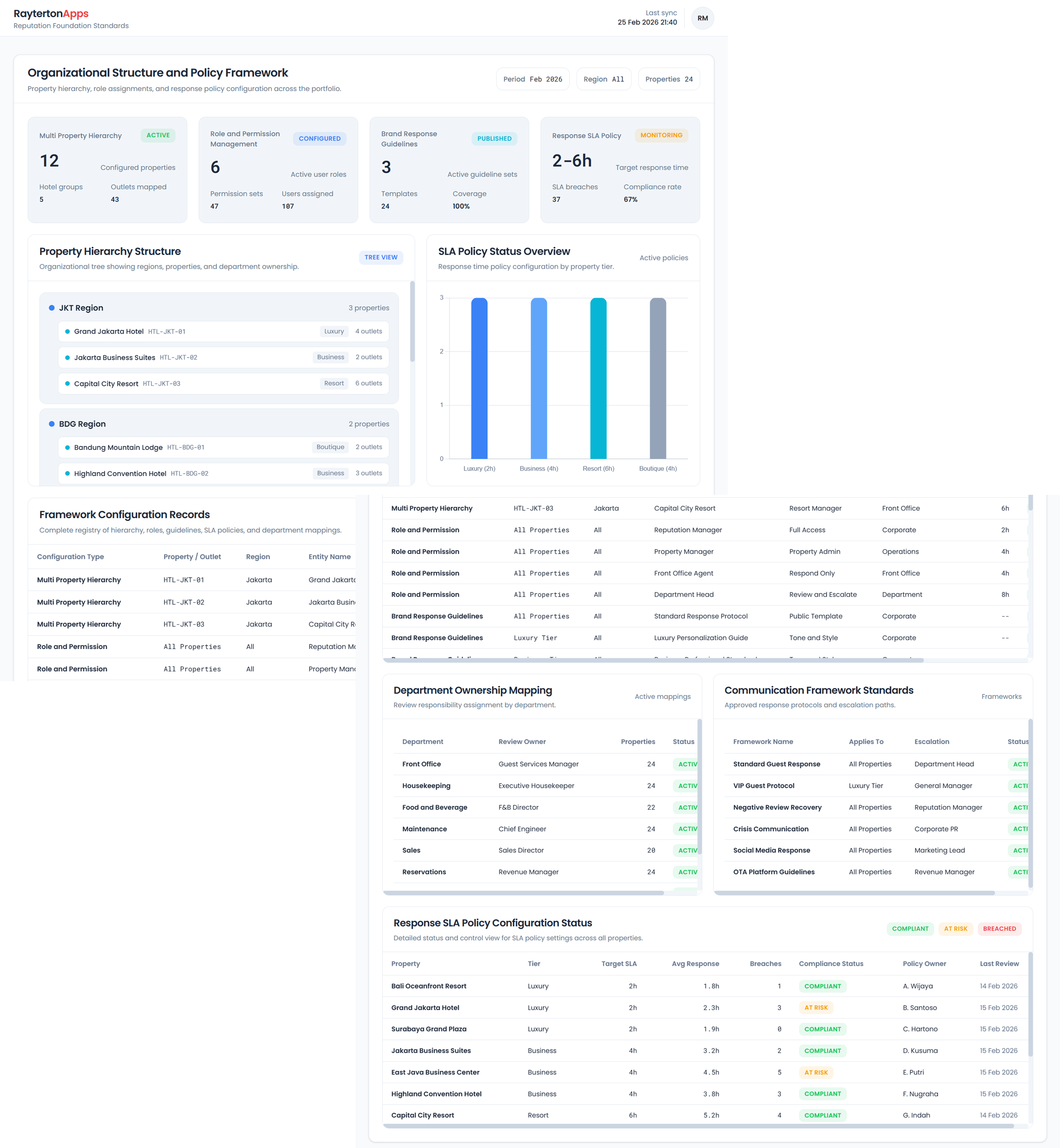The width and height of the screenshot is (1060, 1148).
Task: Click the Active policies link
Action: point(665,257)
